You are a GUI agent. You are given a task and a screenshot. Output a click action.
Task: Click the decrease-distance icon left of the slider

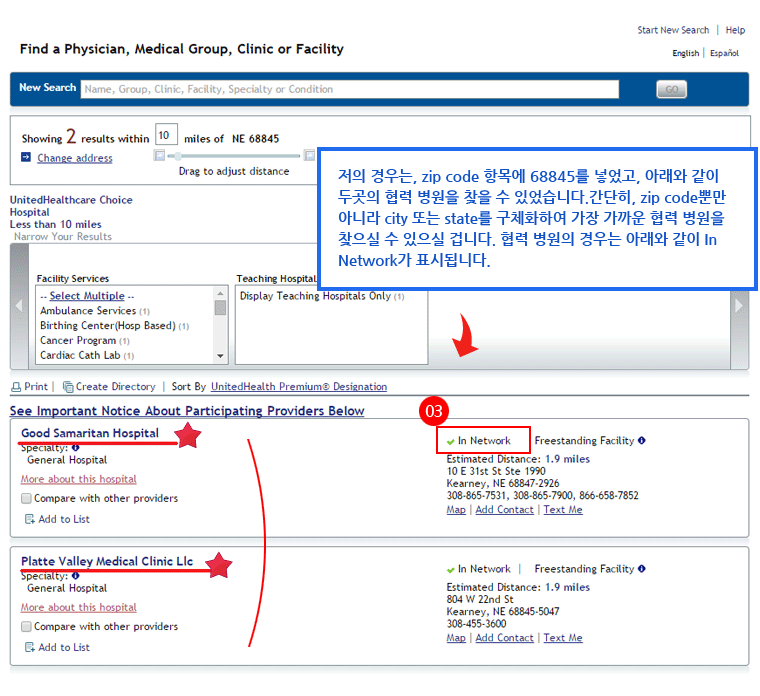tap(159, 156)
